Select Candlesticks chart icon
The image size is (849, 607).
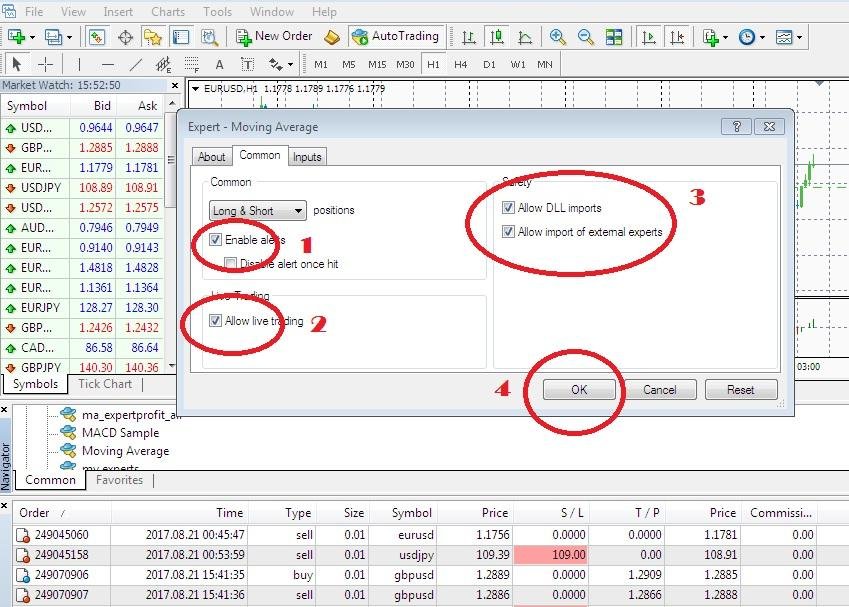(497, 37)
